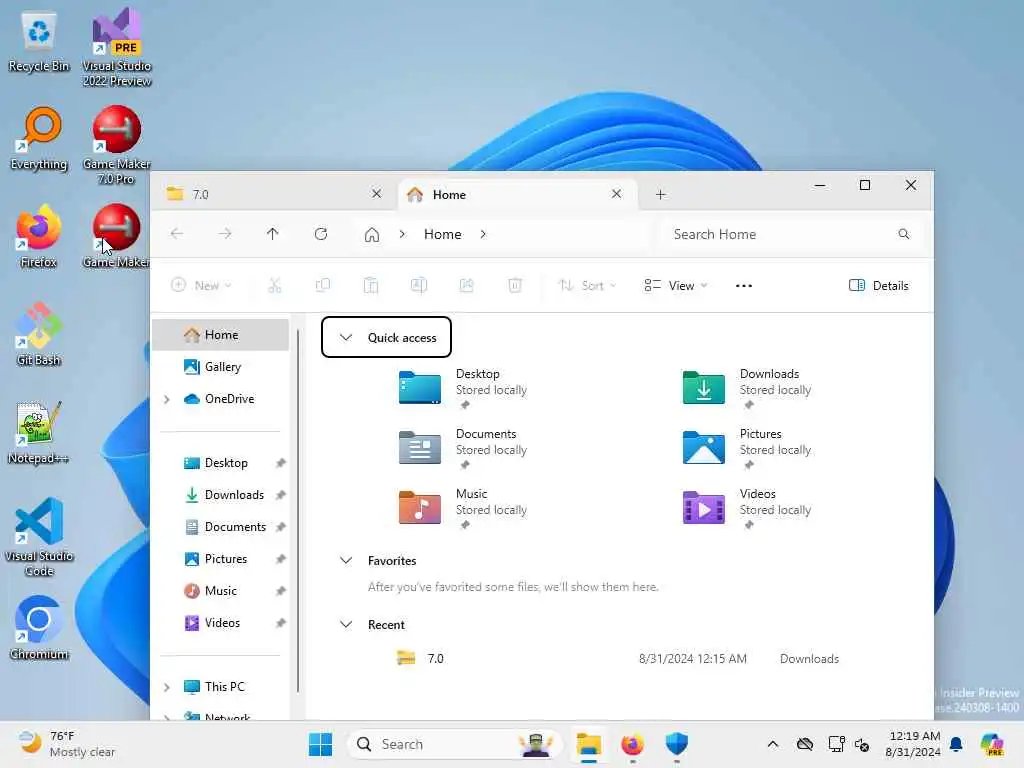This screenshot has height=768, width=1024.
Task: Select Visual Studio 2022 Preview desktop icon
Action: (116, 47)
